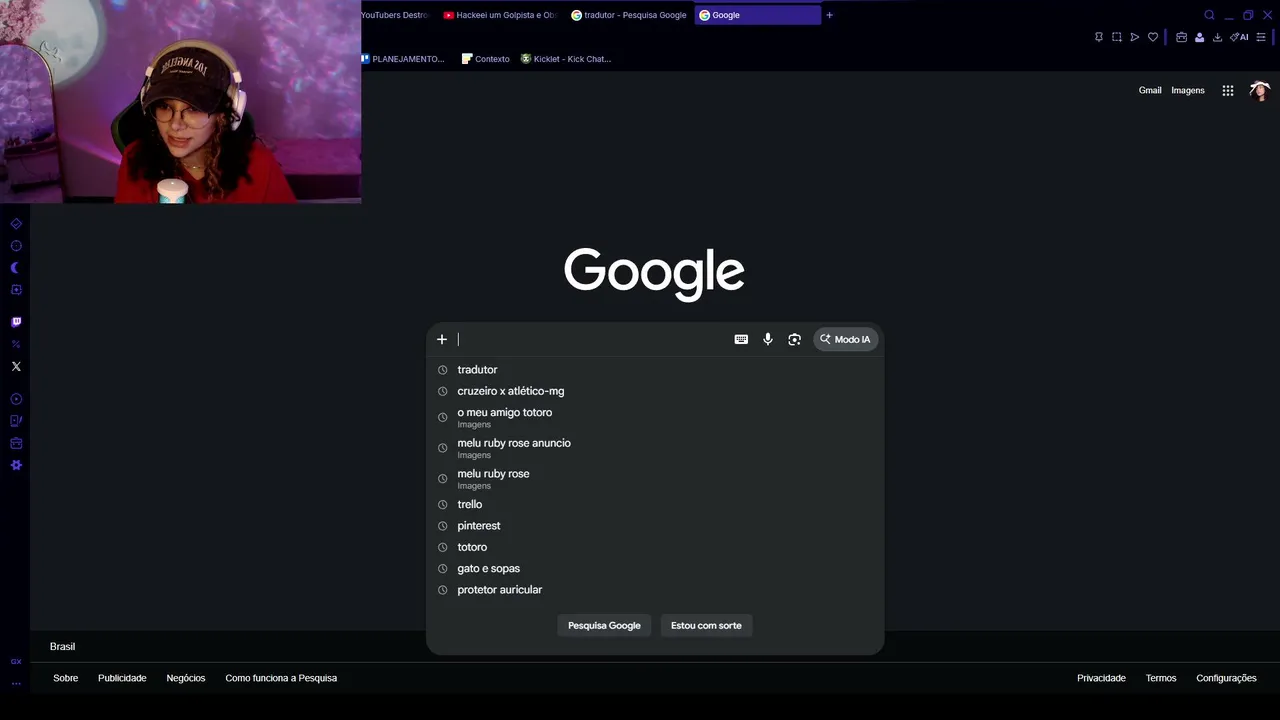Click the pin icon in the browser toolbar
The height and width of the screenshot is (720, 1280).
(x=1098, y=37)
